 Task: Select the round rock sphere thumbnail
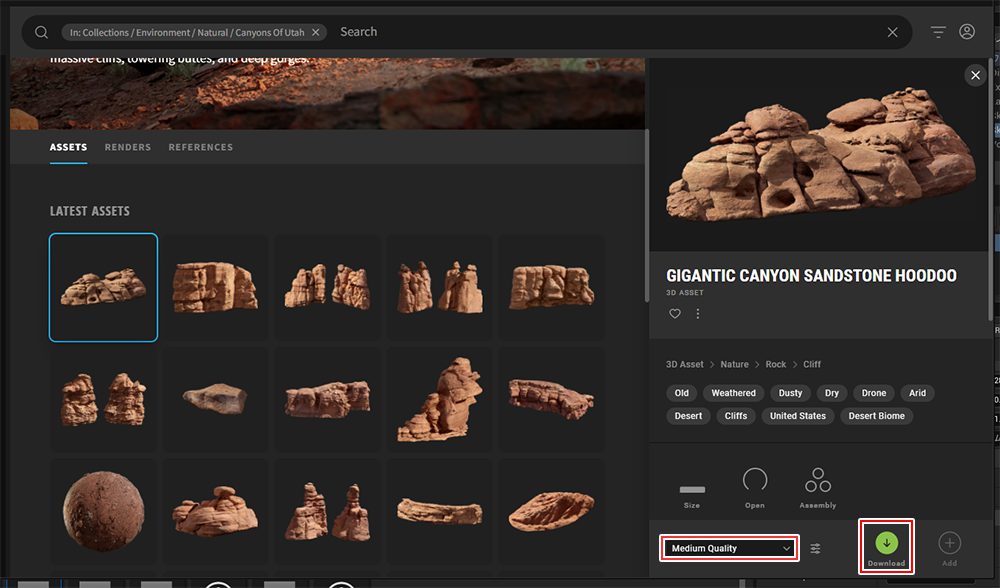tap(103, 512)
